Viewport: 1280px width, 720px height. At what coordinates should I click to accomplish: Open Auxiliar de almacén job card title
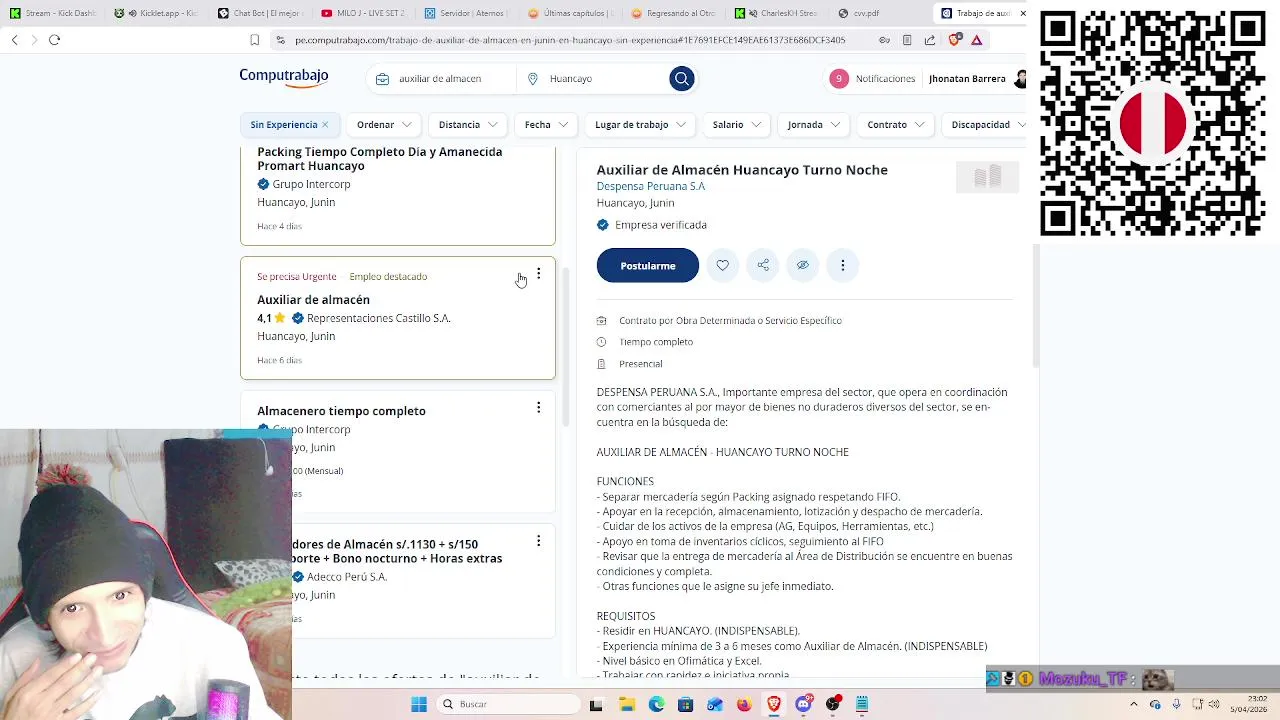[x=313, y=300]
